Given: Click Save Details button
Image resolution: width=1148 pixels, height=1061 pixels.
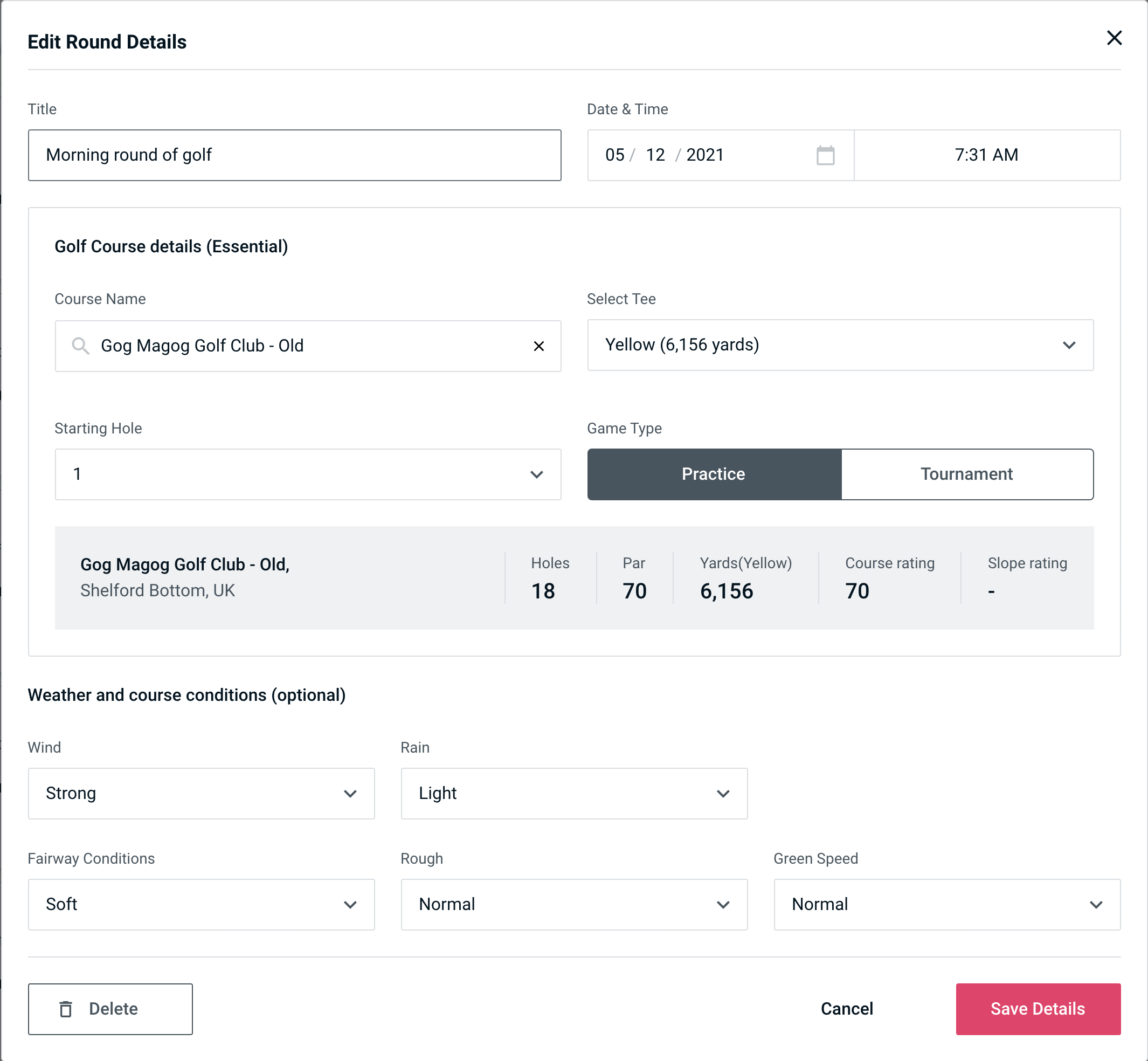Looking at the screenshot, I should tap(1038, 1008).
